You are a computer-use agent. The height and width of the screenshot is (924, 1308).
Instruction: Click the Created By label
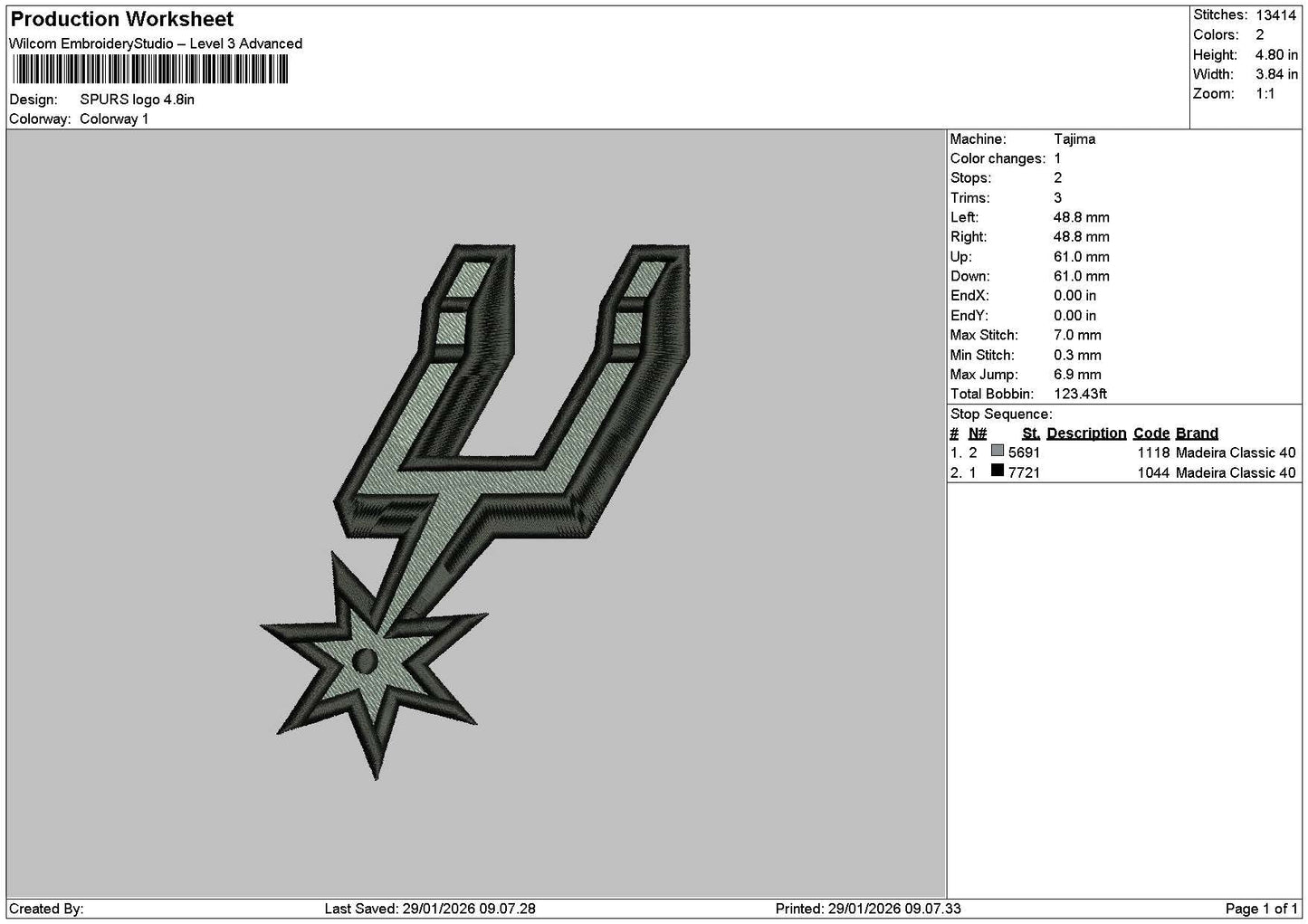(x=46, y=909)
